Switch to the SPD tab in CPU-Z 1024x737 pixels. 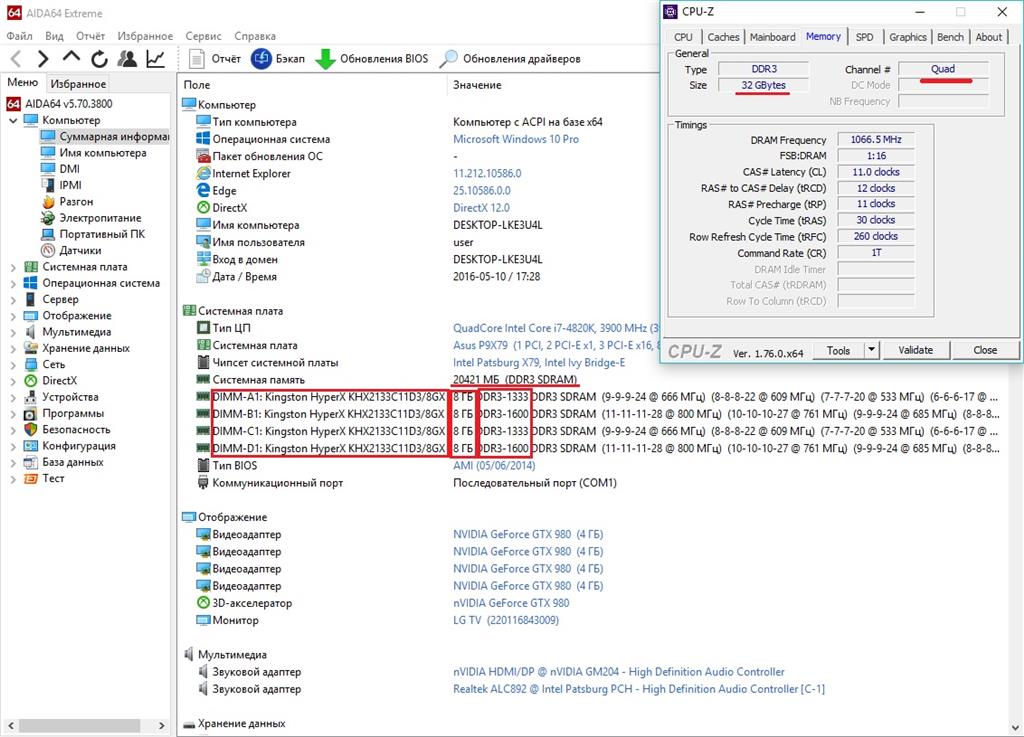tap(865, 37)
